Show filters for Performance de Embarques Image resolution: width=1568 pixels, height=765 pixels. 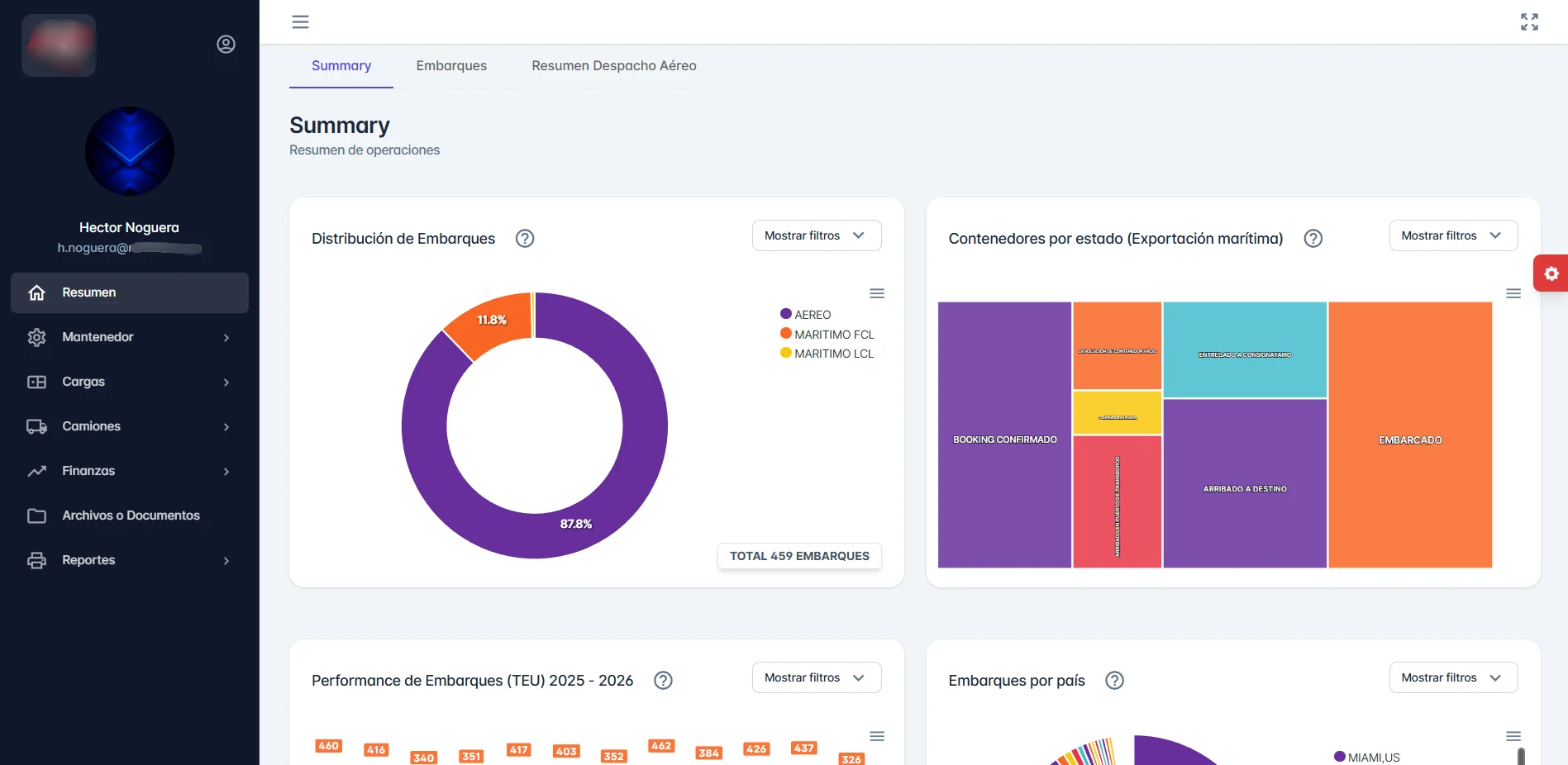(817, 677)
